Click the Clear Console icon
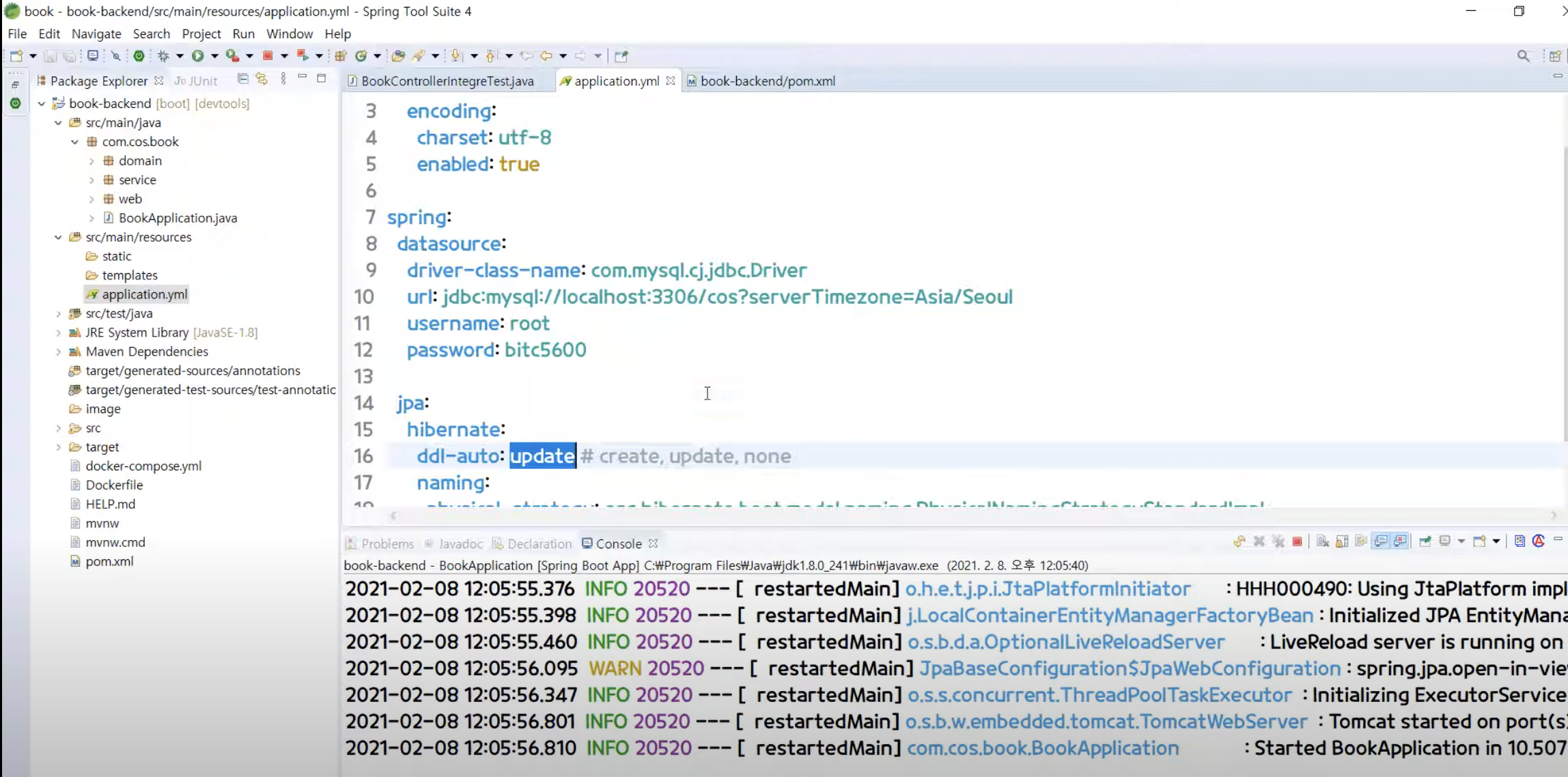 point(1323,541)
